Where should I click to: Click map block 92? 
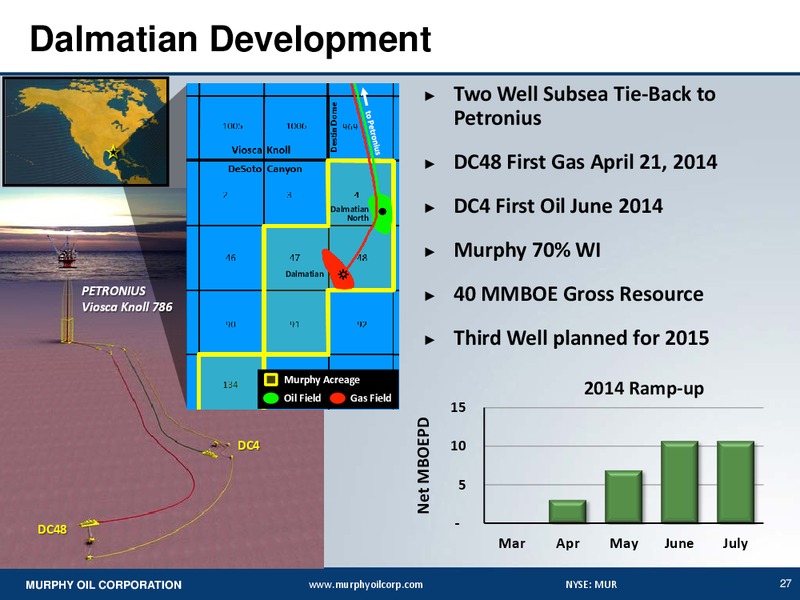(x=362, y=324)
